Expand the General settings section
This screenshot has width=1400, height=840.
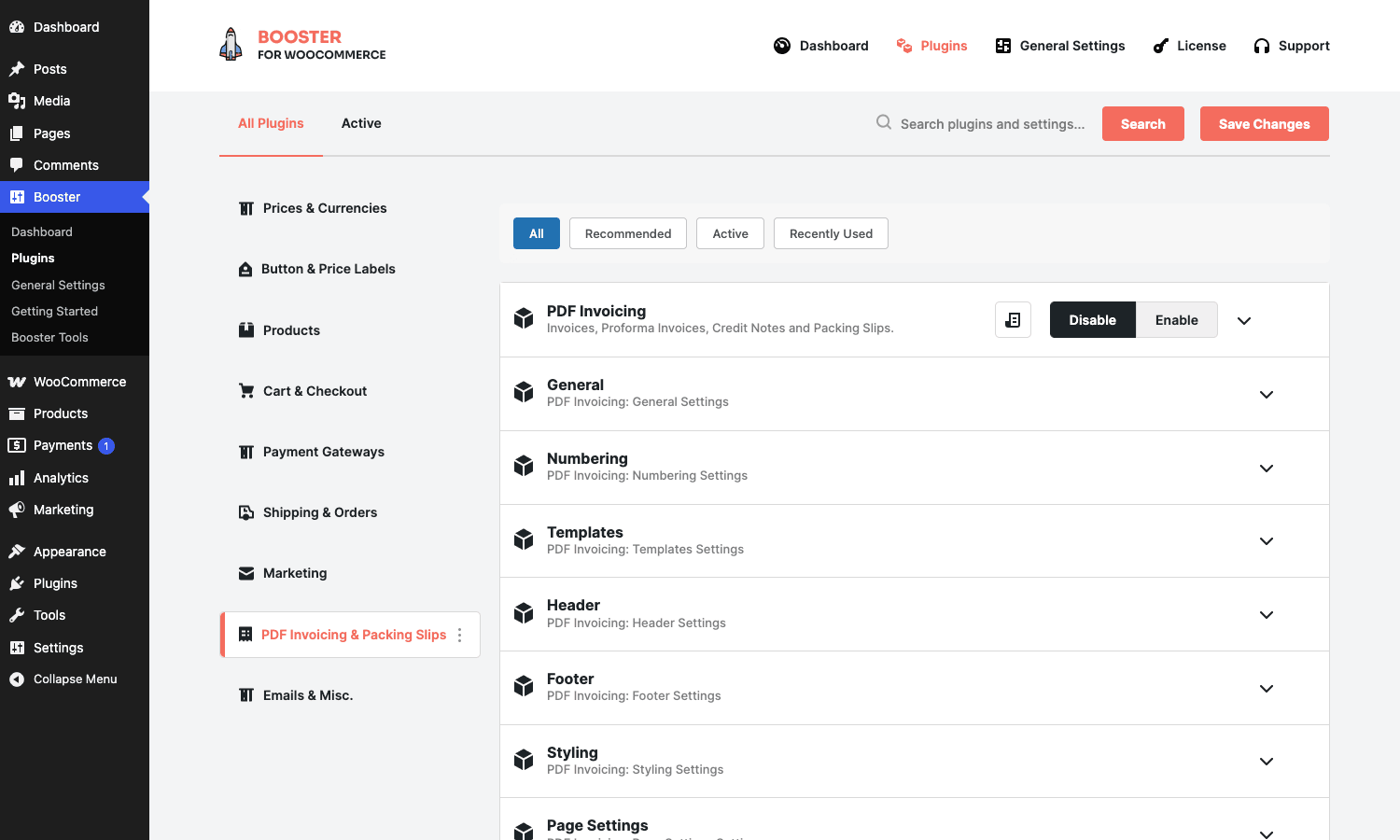tap(1267, 394)
